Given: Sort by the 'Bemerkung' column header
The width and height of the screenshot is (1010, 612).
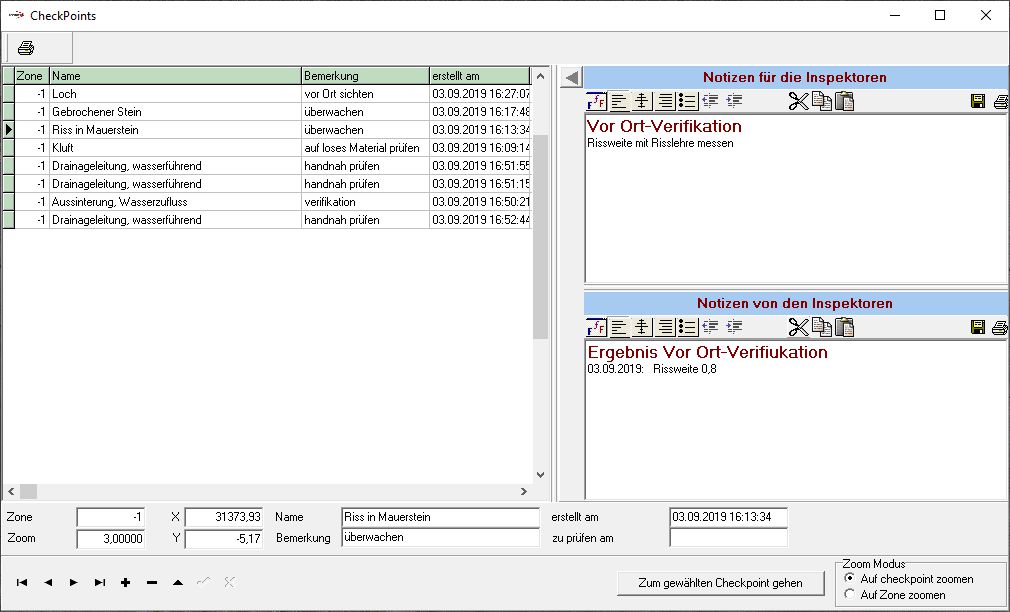Looking at the screenshot, I should pyautogui.click(x=364, y=76).
